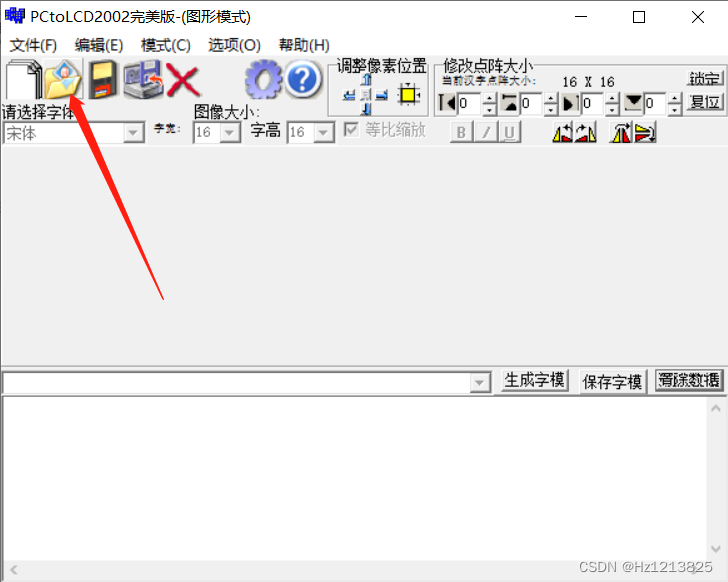Click the 生成字模 button
Screen dimensions: 728x582
[534, 380]
